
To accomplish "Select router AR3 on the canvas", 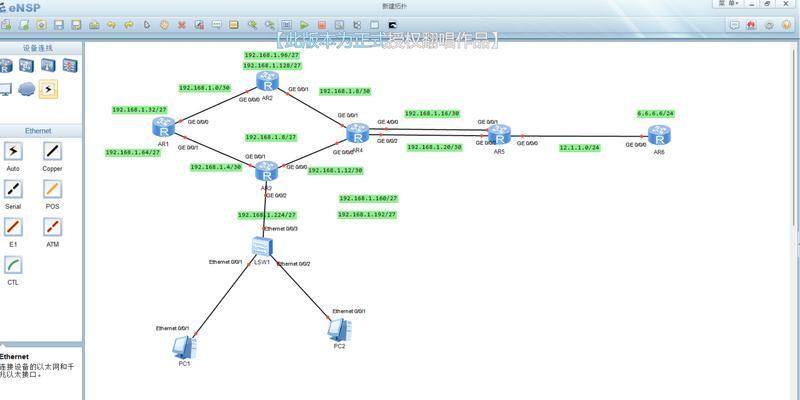I will click(x=266, y=171).
